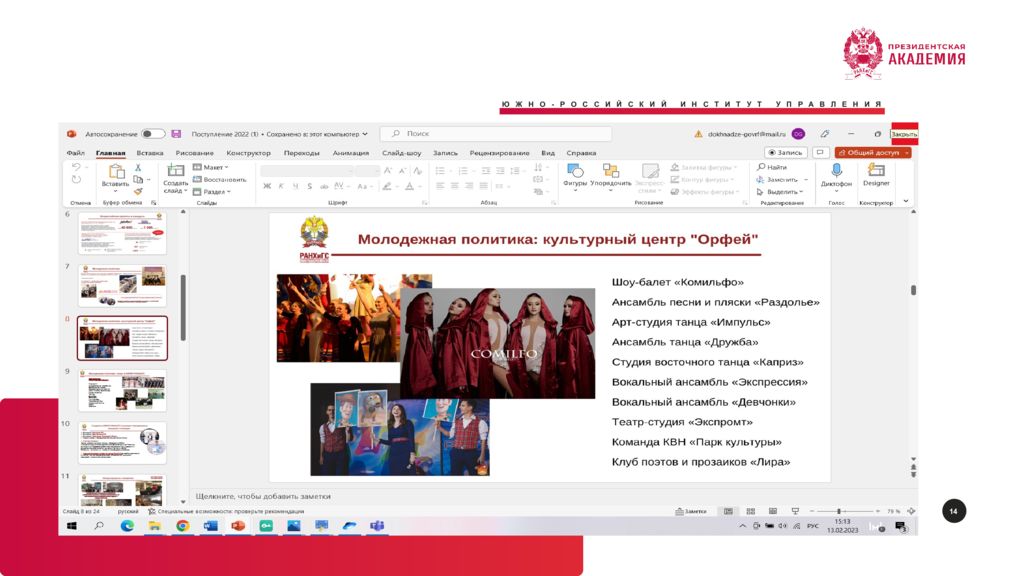1024x576 pixels.
Task: Switch to the Вид tab
Action: point(548,153)
